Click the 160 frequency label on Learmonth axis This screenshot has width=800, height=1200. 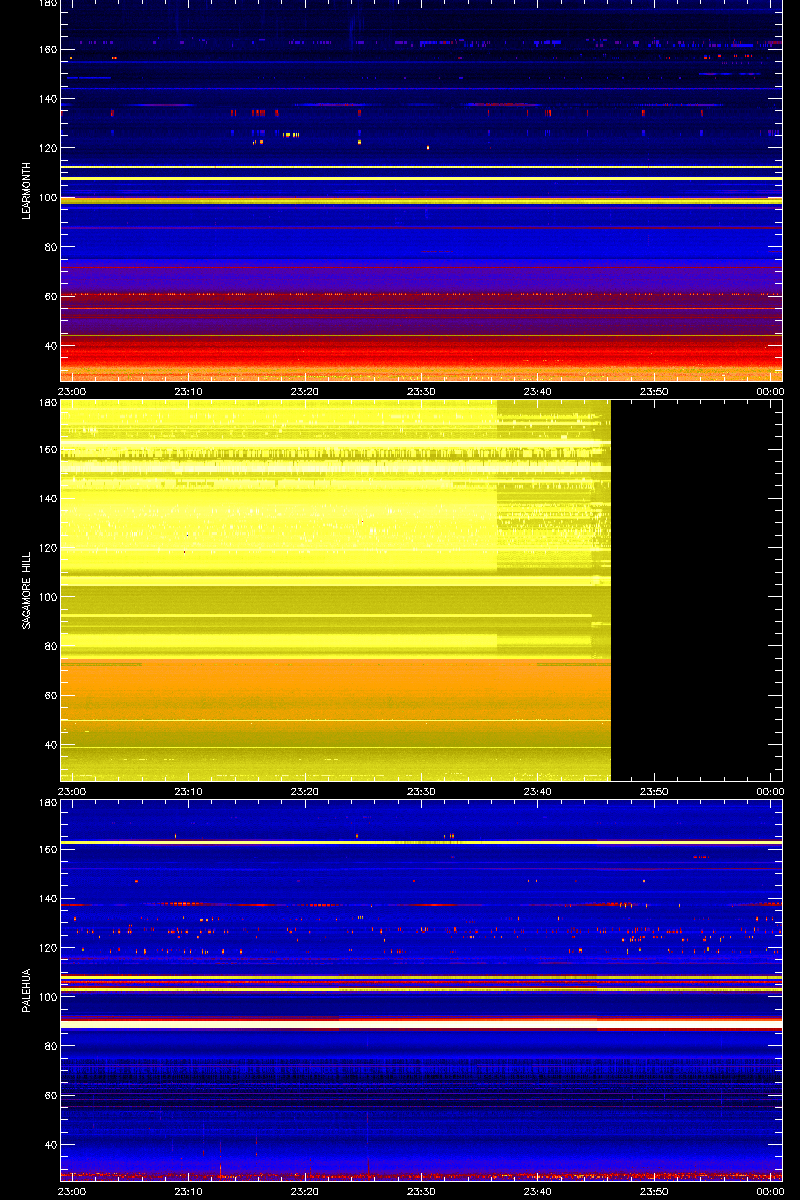click(x=47, y=50)
